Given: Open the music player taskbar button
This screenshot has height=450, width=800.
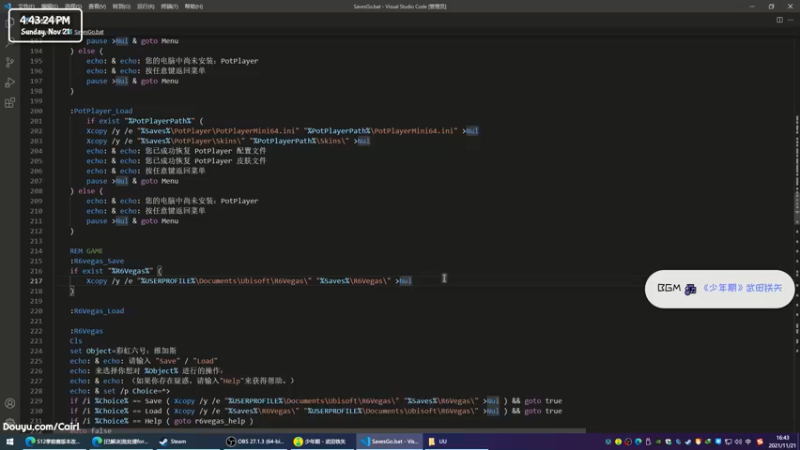Looking at the screenshot, I should point(321,442).
